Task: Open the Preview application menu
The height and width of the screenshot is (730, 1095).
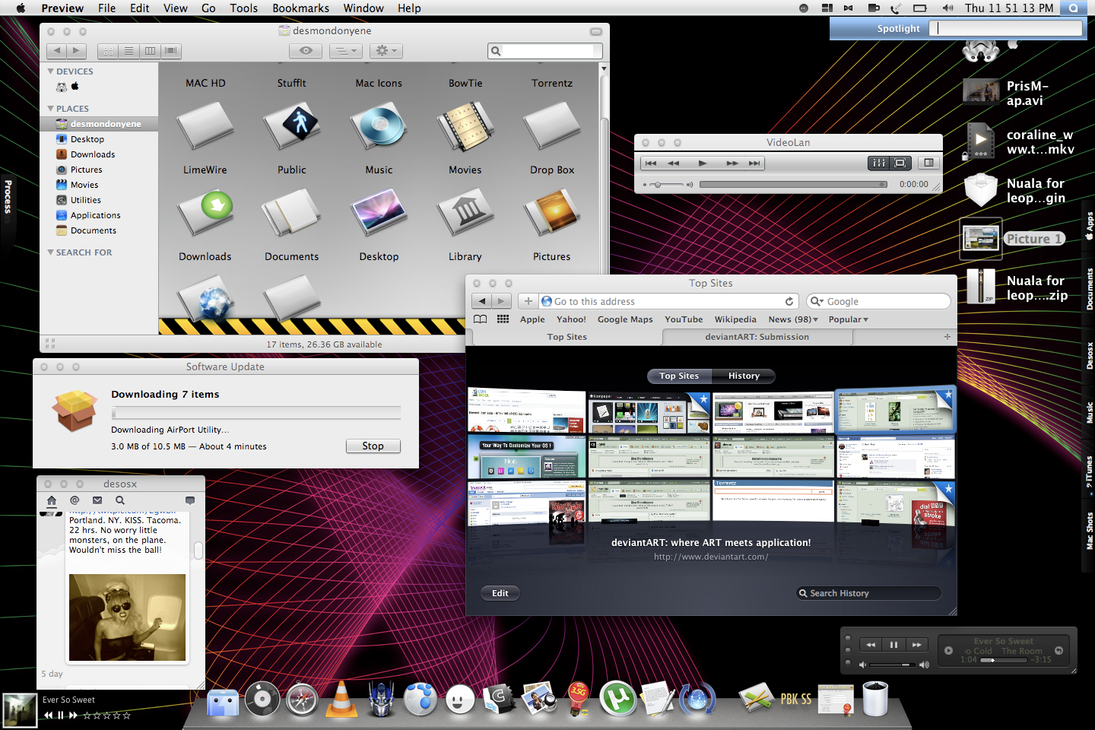Action: click(62, 8)
